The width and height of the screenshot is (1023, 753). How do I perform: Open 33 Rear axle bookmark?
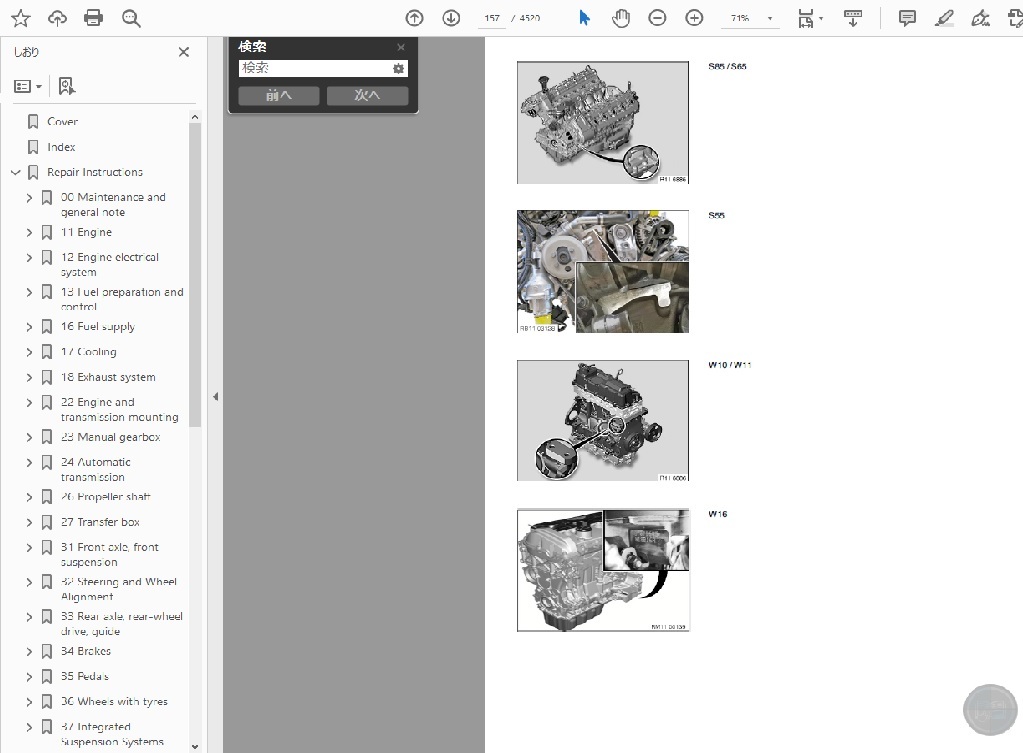[x=122, y=623]
